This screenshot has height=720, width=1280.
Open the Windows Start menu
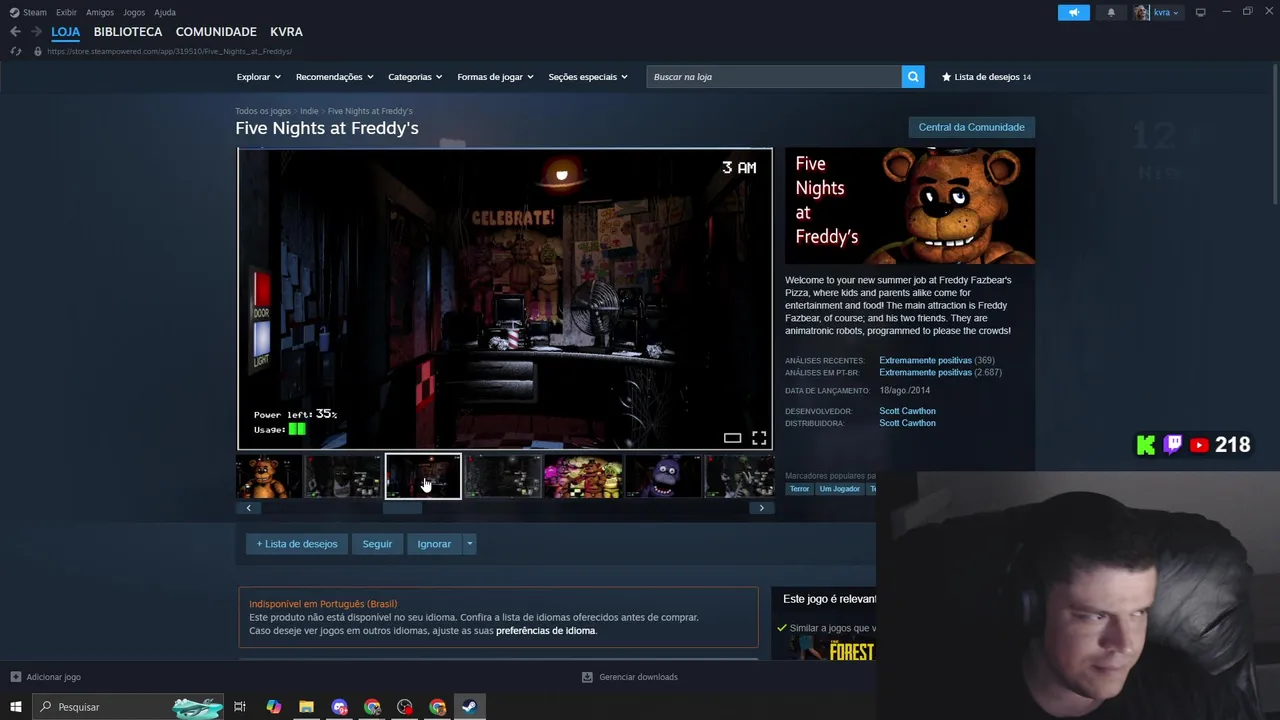click(16, 707)
